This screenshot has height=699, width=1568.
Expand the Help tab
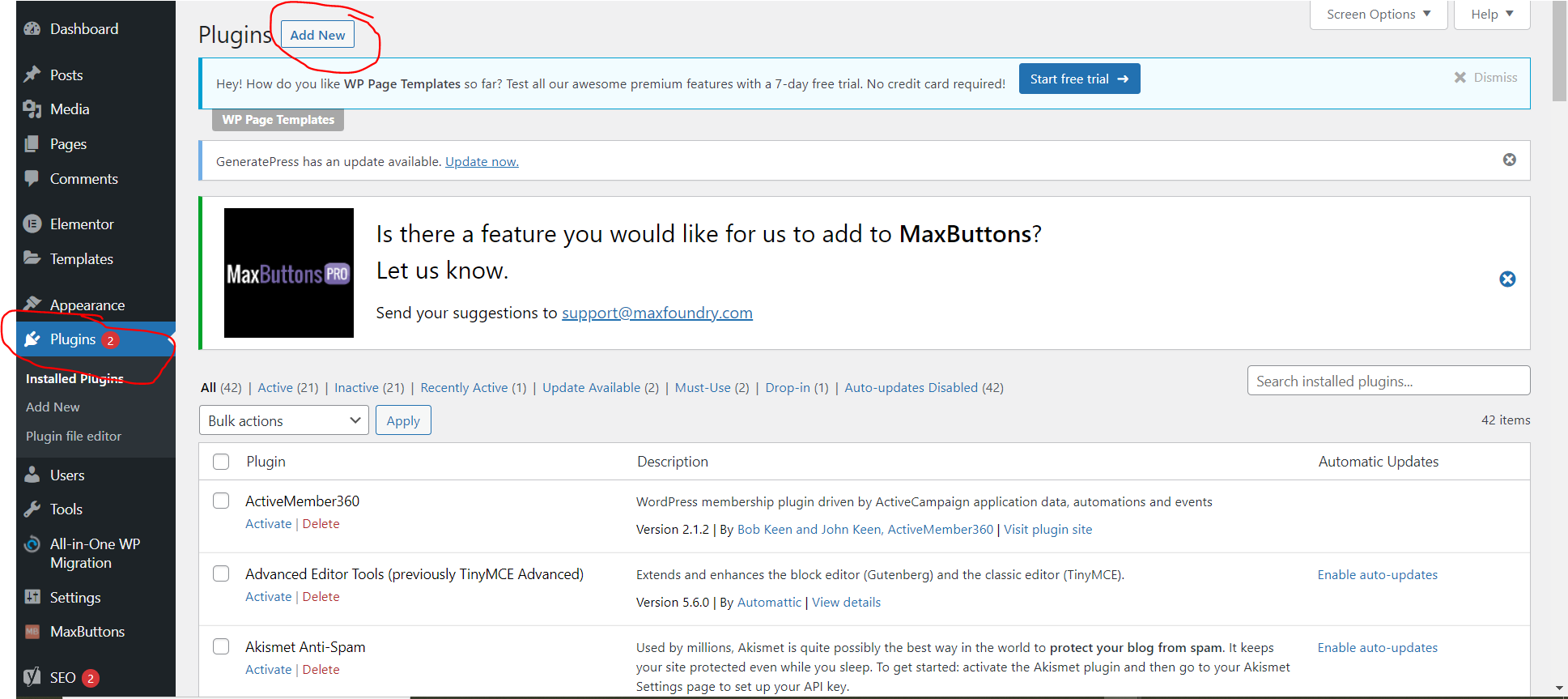coord(1491,15)
